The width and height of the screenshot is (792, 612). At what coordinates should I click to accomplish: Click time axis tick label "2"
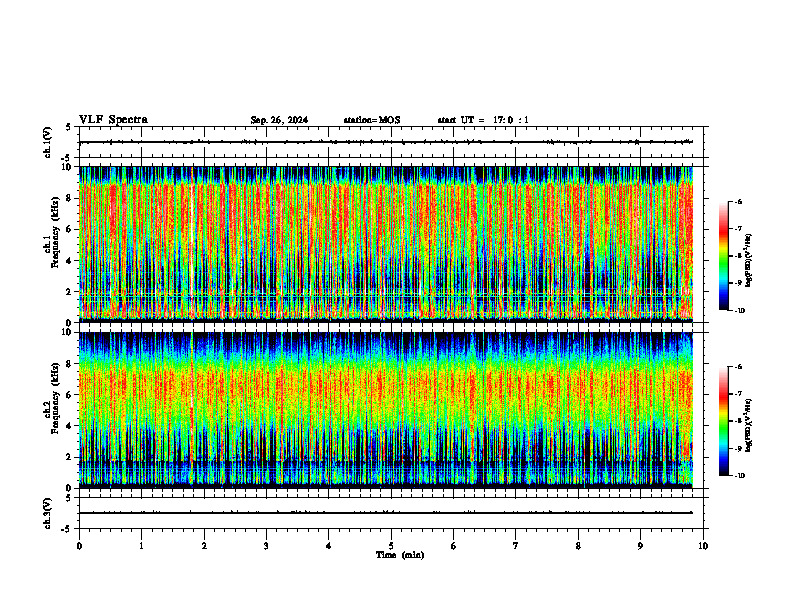(x=204, y=546)
